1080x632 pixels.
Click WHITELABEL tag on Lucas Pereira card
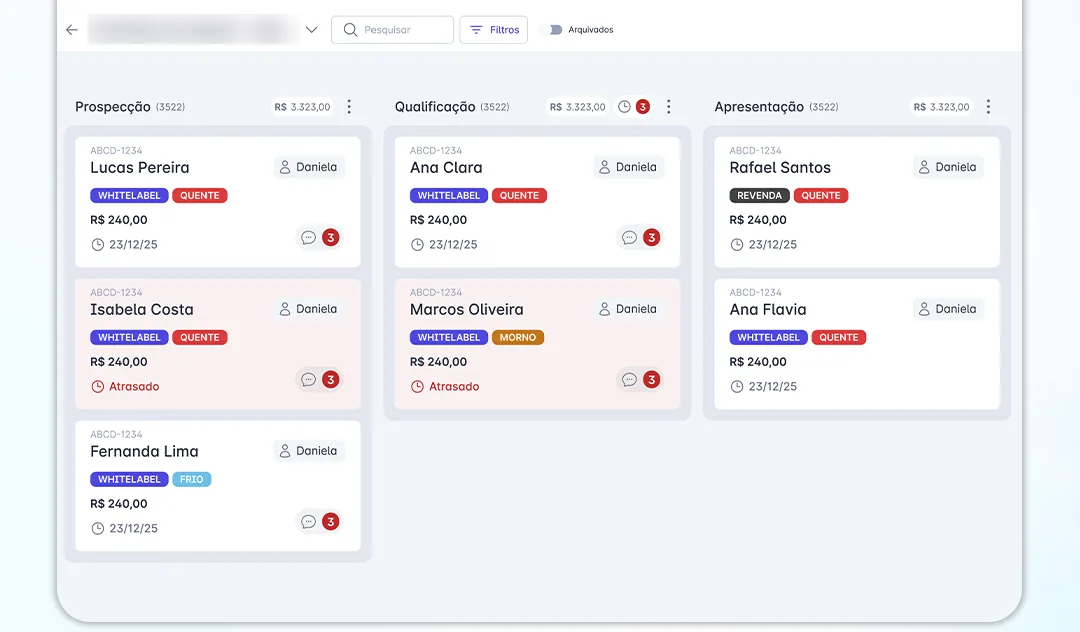tap(129, 196)
